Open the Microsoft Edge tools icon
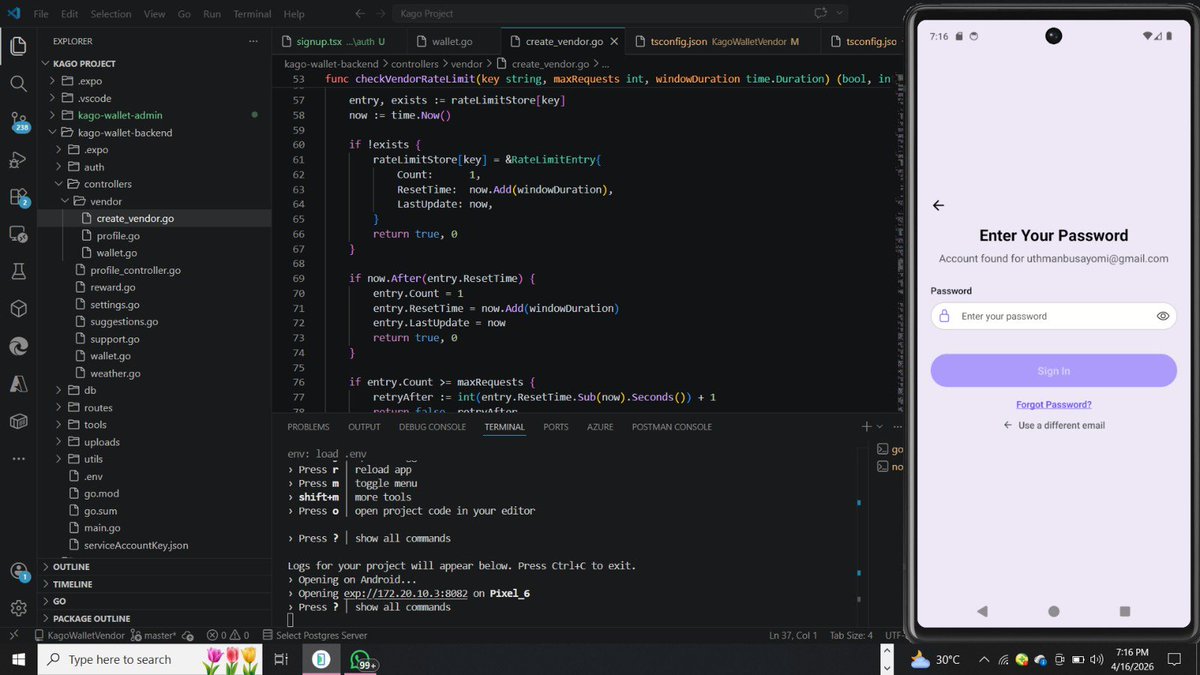 click(x=18, y=346)
